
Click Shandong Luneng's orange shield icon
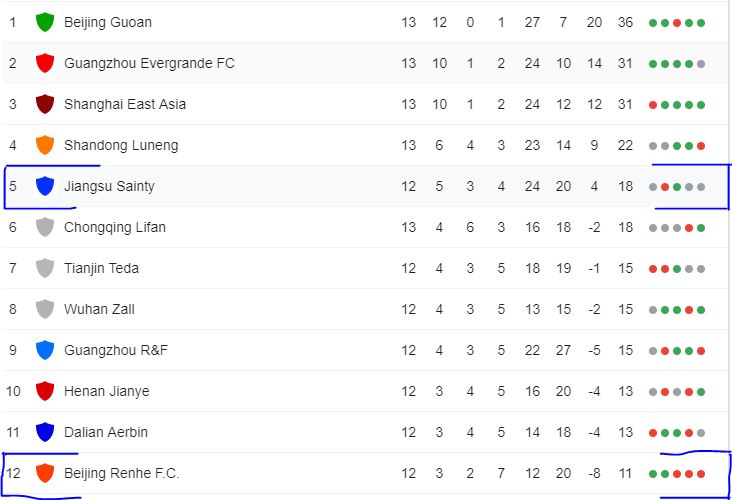coord(44,145)
